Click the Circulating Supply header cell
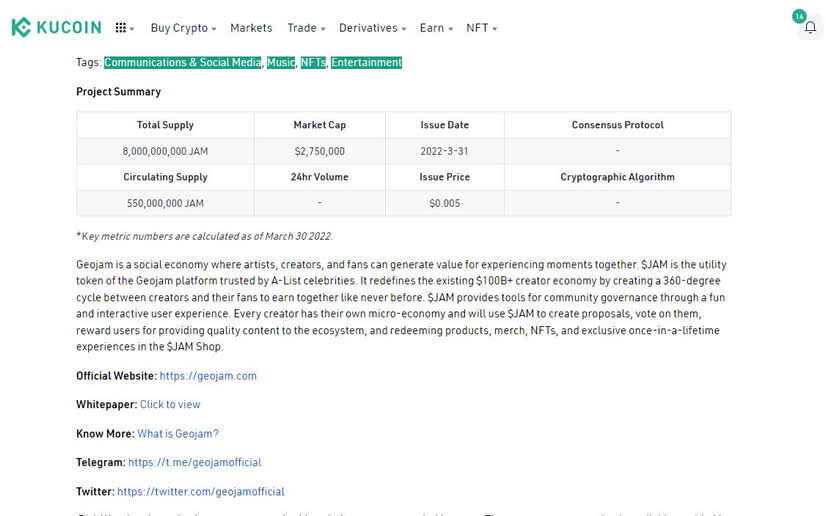This screenshot has height=516, width=826. pos(165,177)
